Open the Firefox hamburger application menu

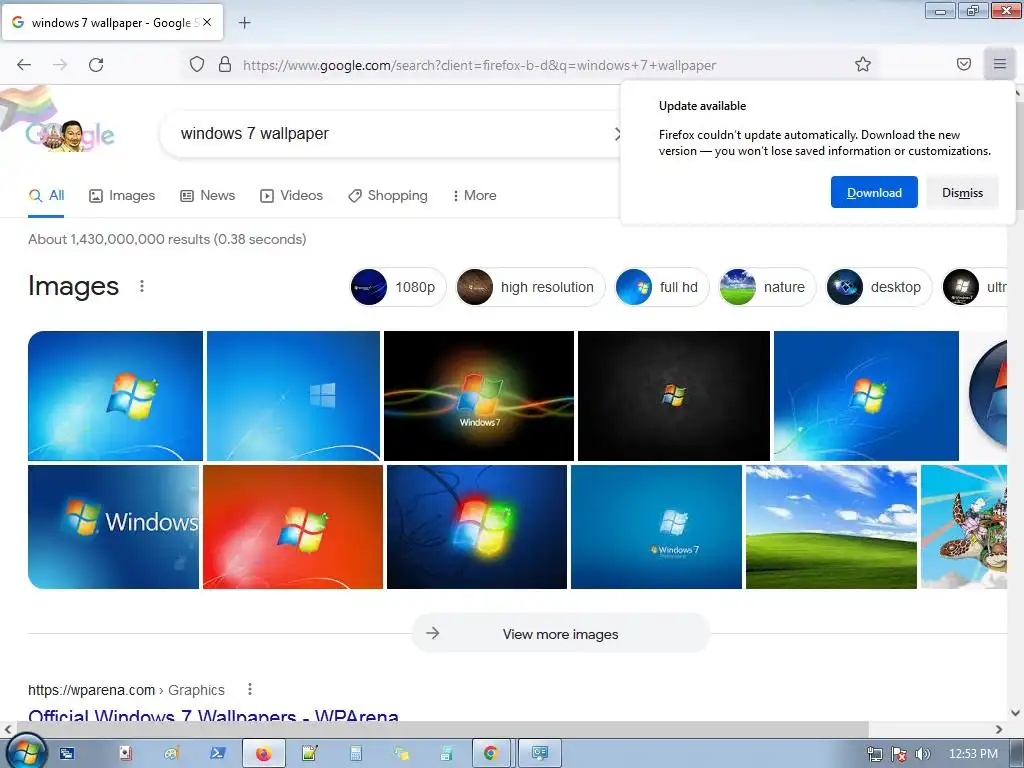point(1000,64)
